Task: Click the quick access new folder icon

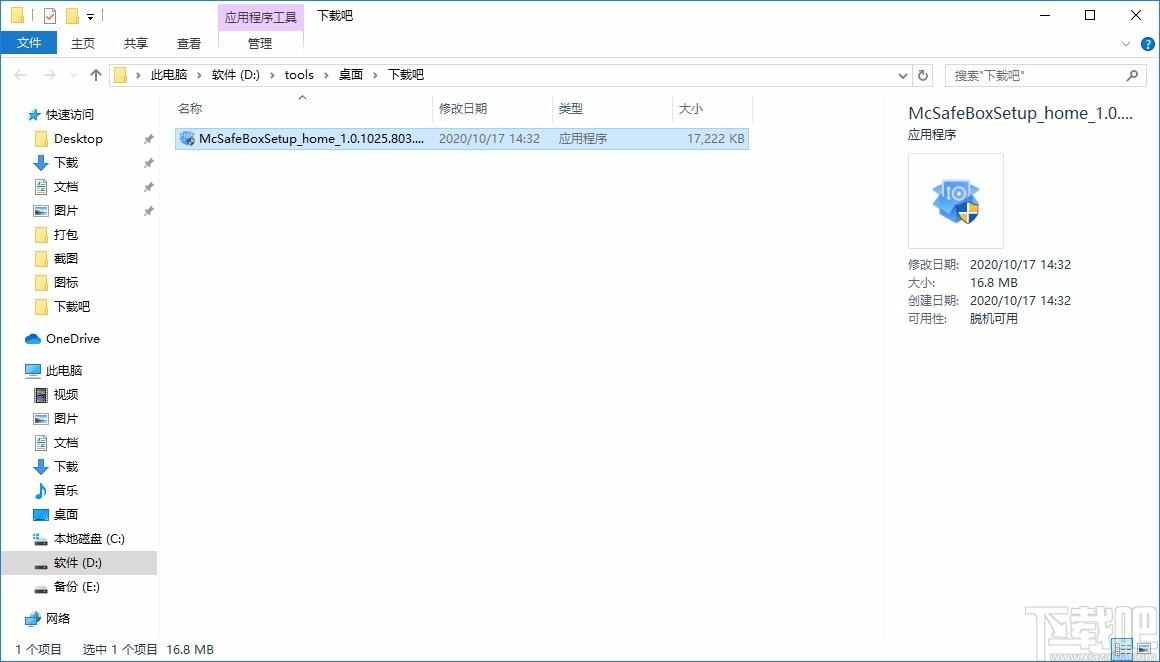Action: tap(72, 16)
